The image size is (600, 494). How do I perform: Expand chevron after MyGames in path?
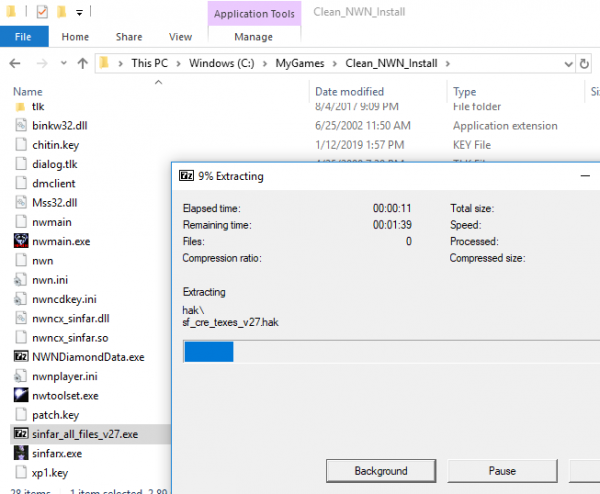[335, 64]
